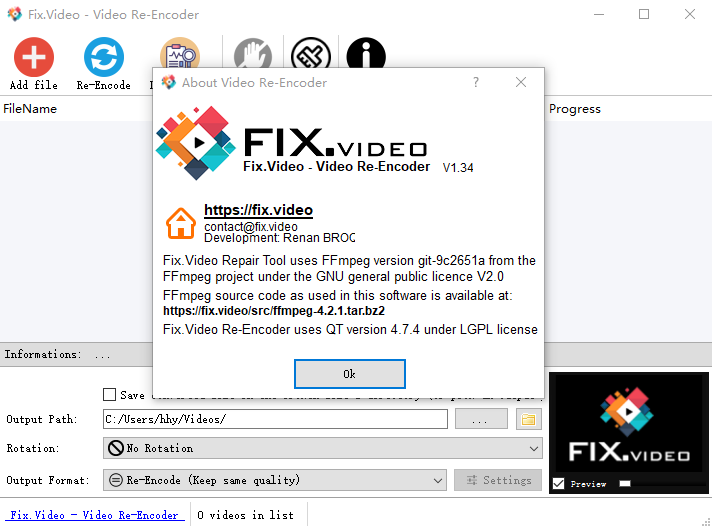Image resolution: width=712 pixels, height=527 pixels.
Task: Click the red Add file icon
Action: click(x=34, y=57)
